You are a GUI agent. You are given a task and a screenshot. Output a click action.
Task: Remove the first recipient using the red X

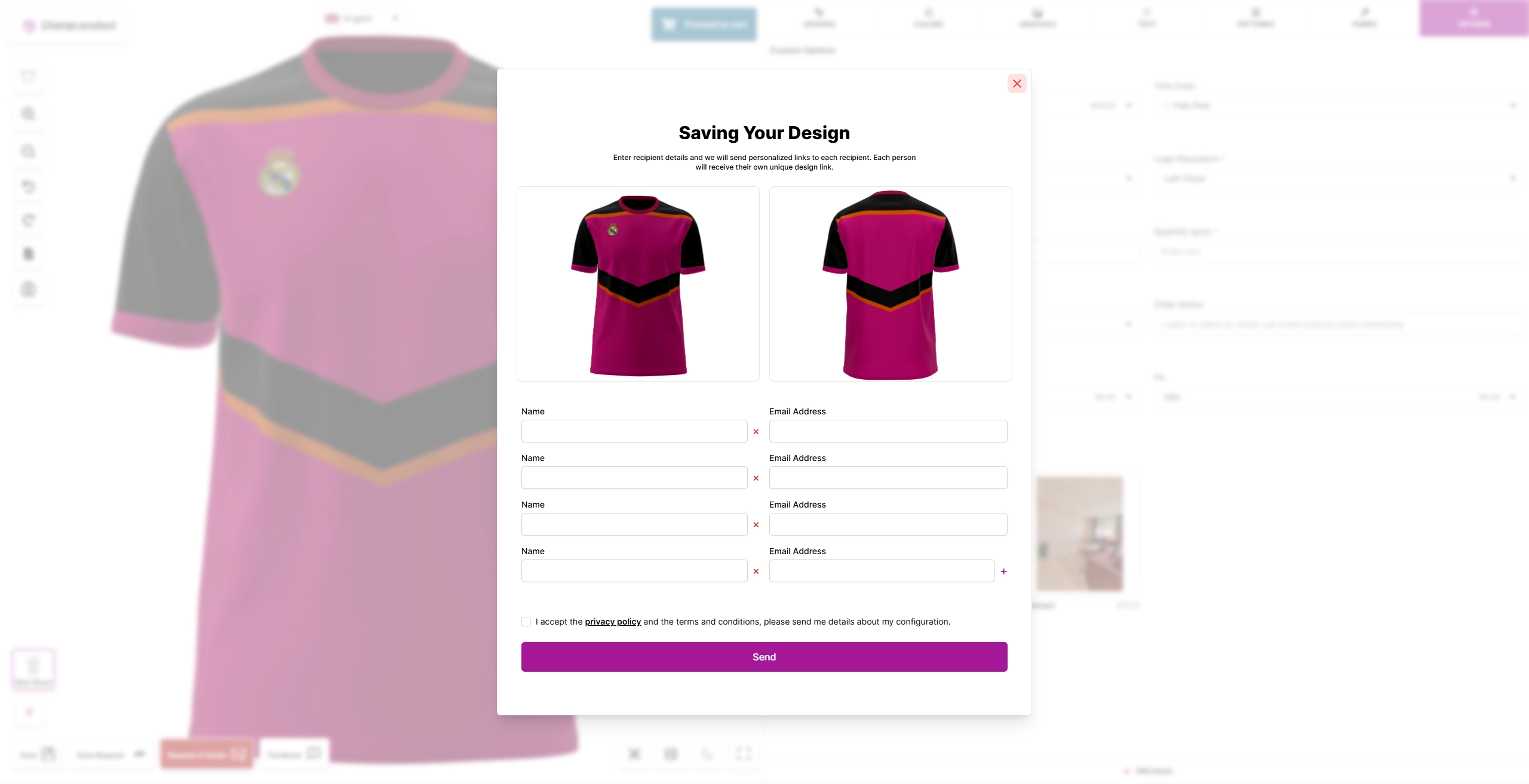coord(756,431)
